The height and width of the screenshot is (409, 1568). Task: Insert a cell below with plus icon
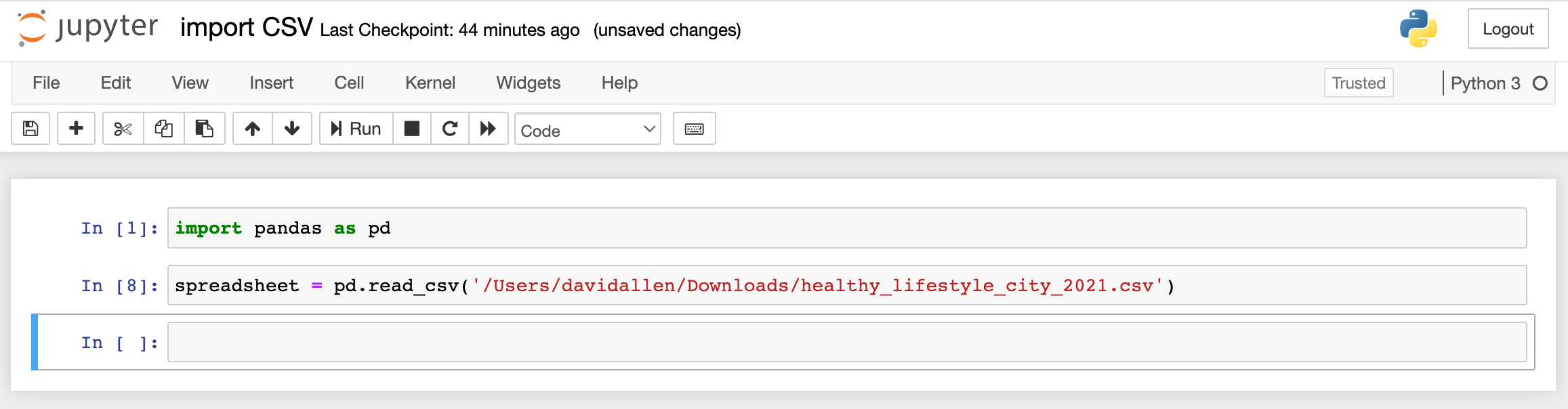77,129
